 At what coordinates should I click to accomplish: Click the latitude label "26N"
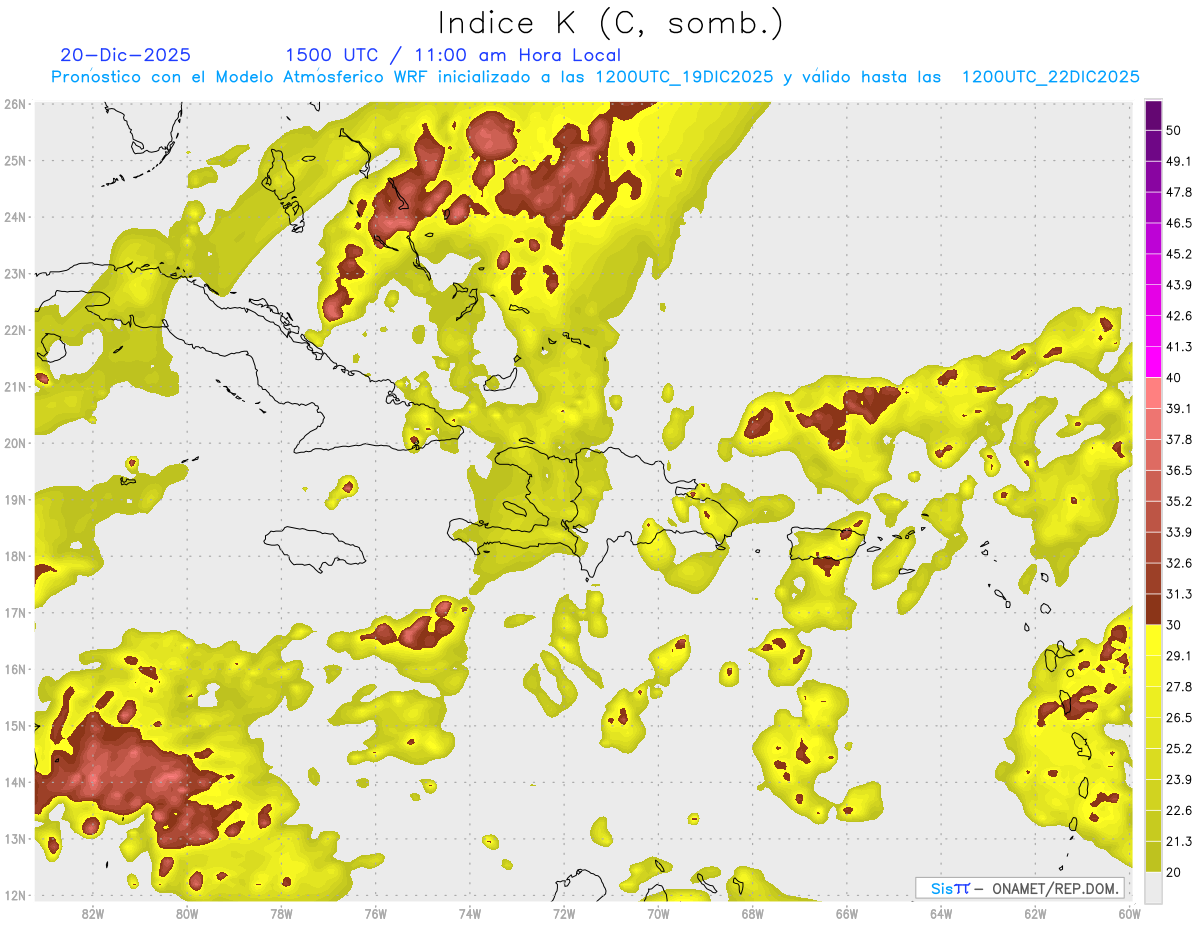(x=15, y=104)
